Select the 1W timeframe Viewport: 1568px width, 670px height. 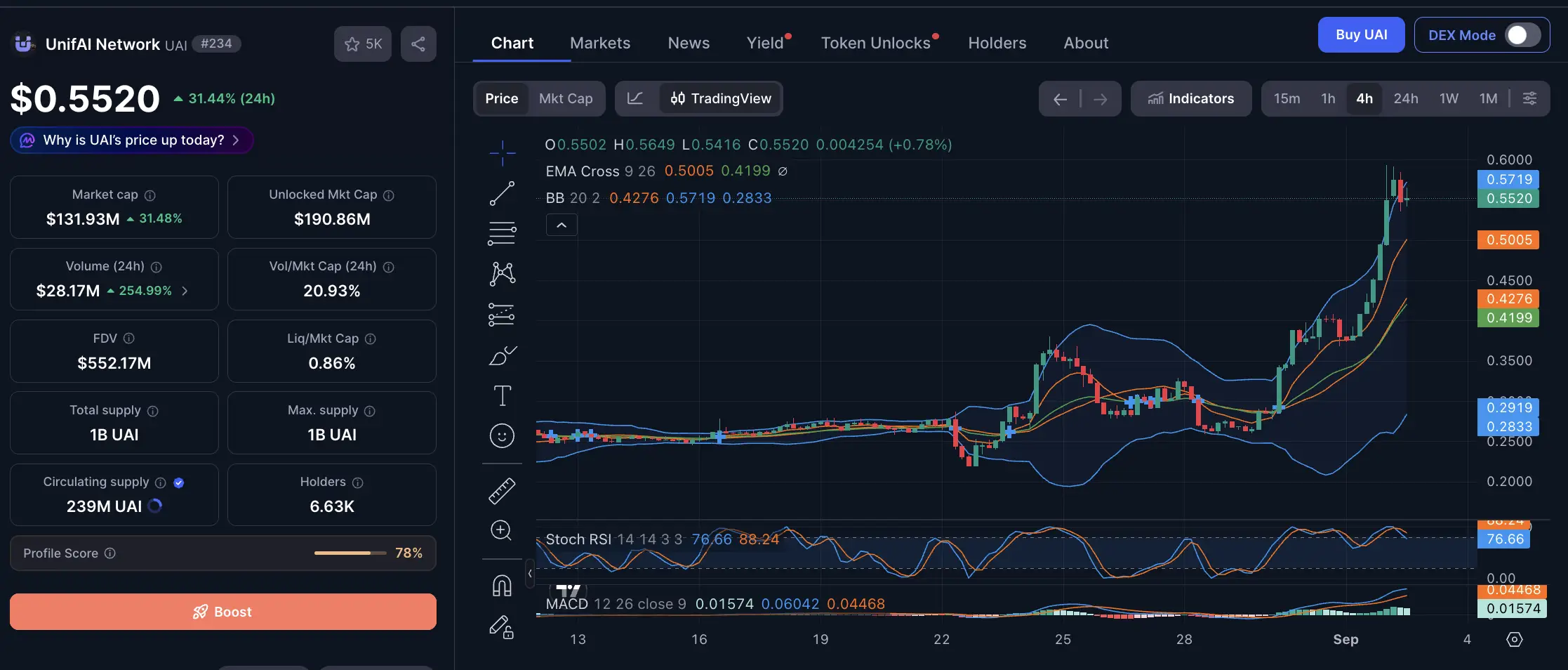(1449, 98)
